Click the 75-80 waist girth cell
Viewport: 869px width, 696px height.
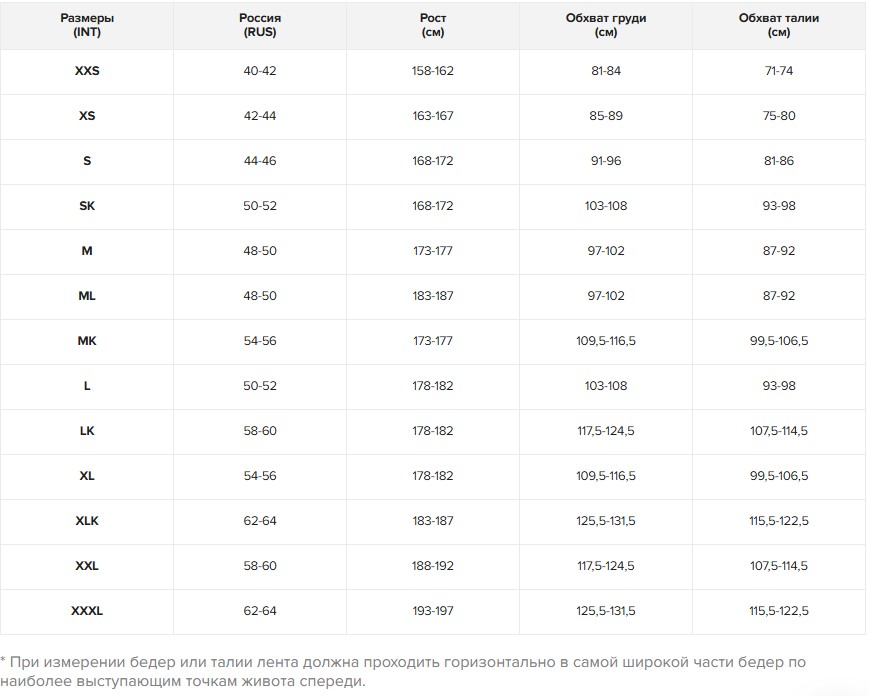779,116
